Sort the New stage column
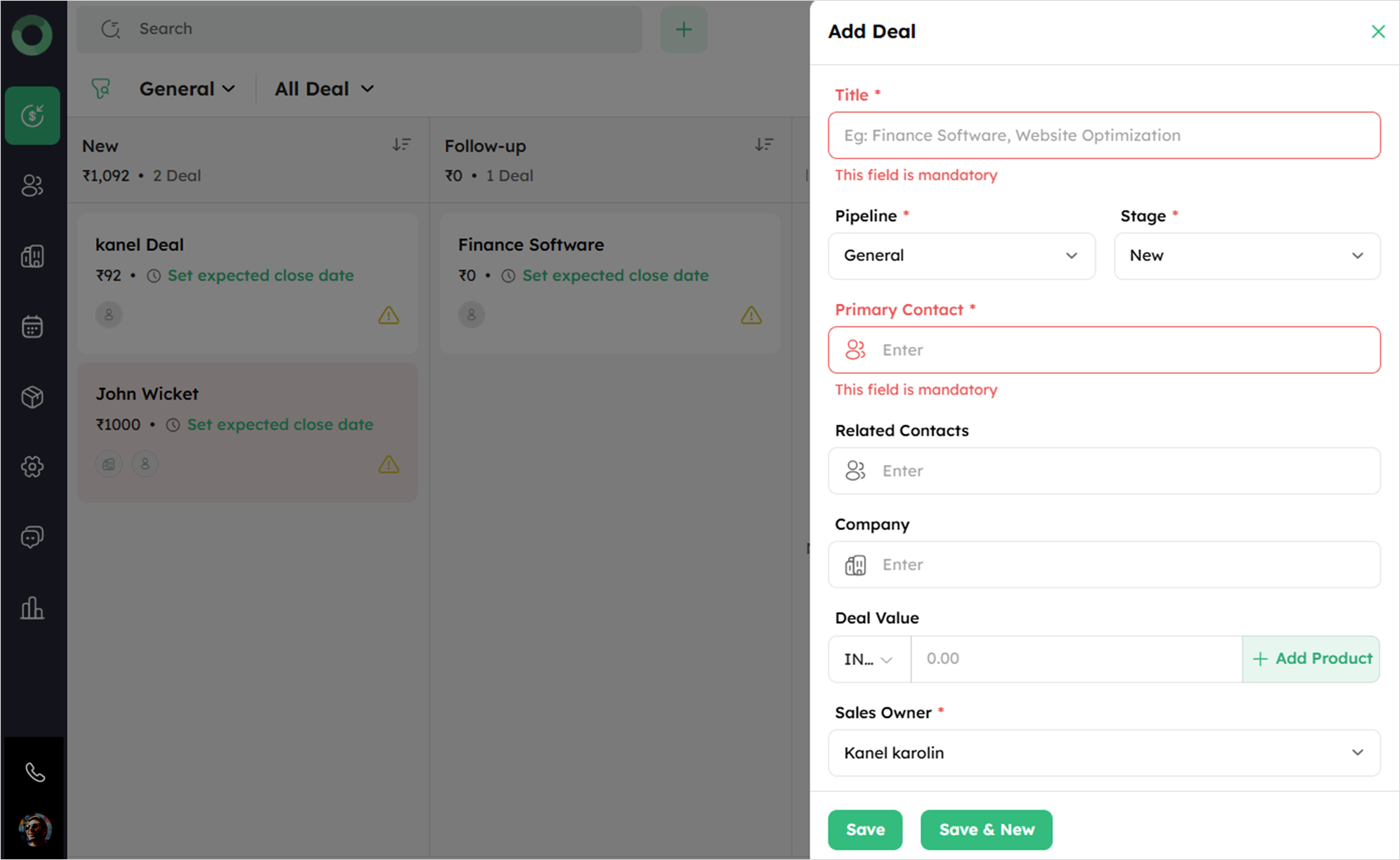 [401, 145]
